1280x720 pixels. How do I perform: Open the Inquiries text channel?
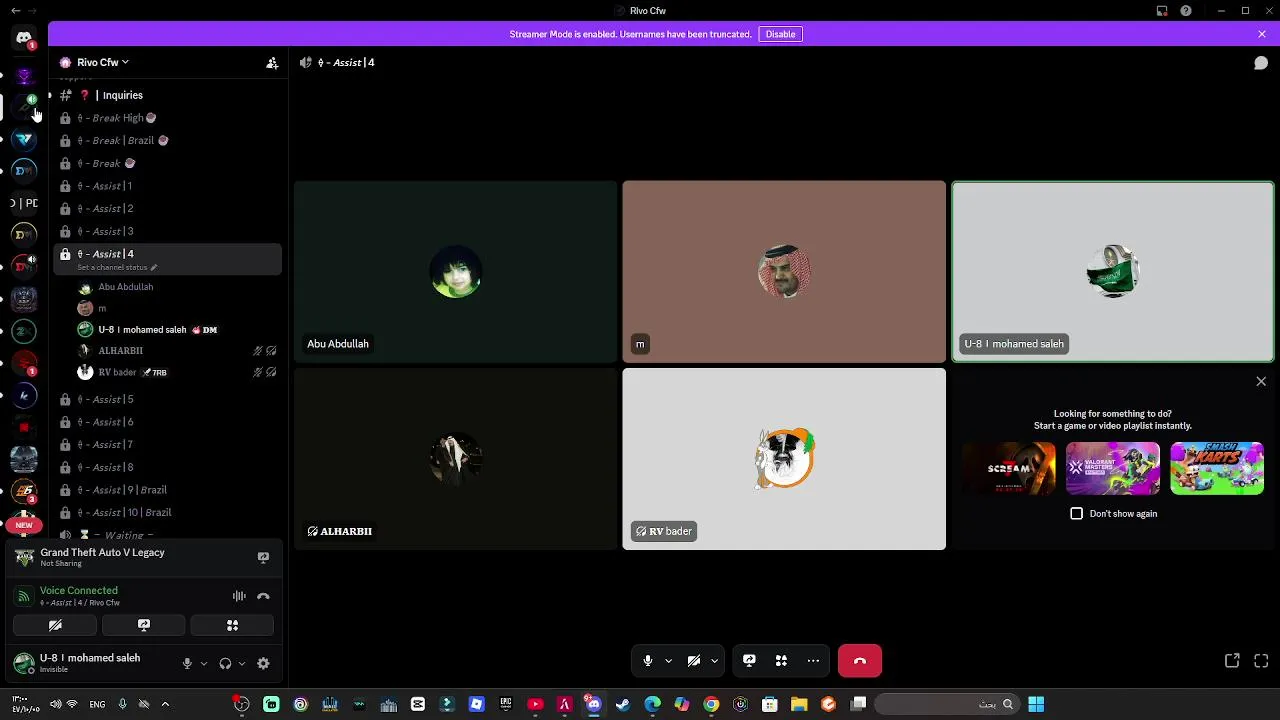167,95
